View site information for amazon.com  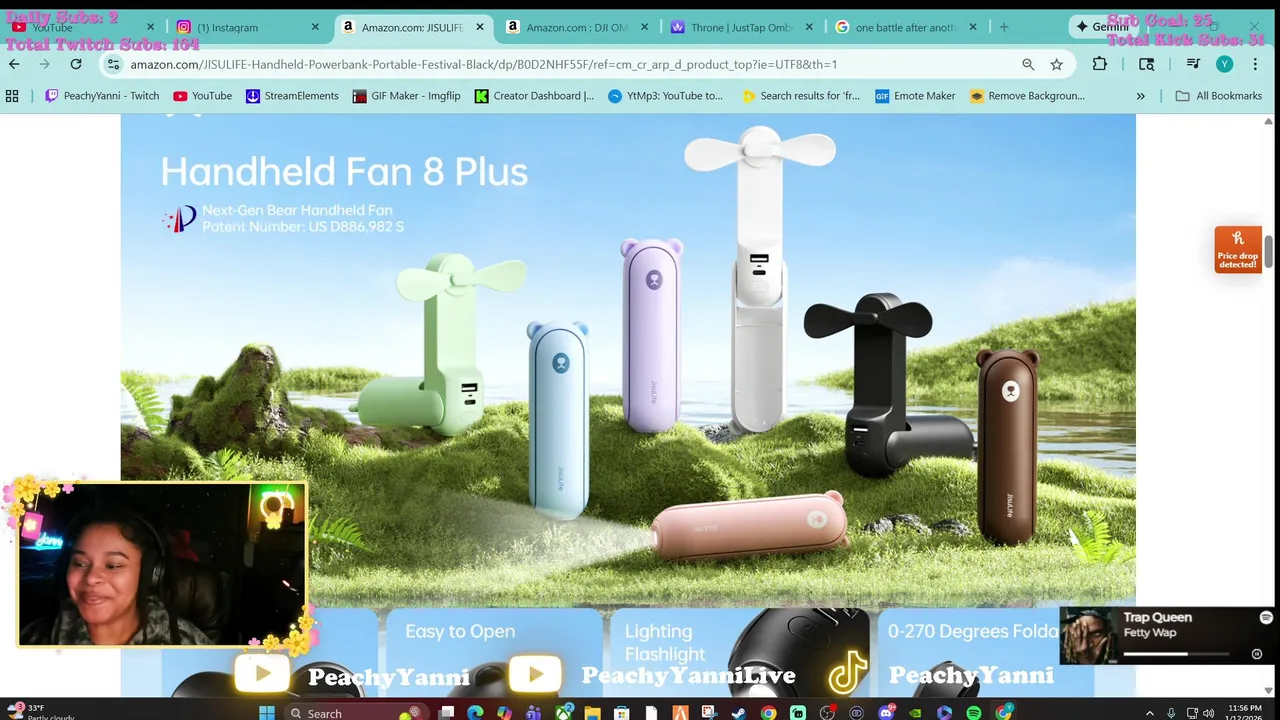point(113,64)
